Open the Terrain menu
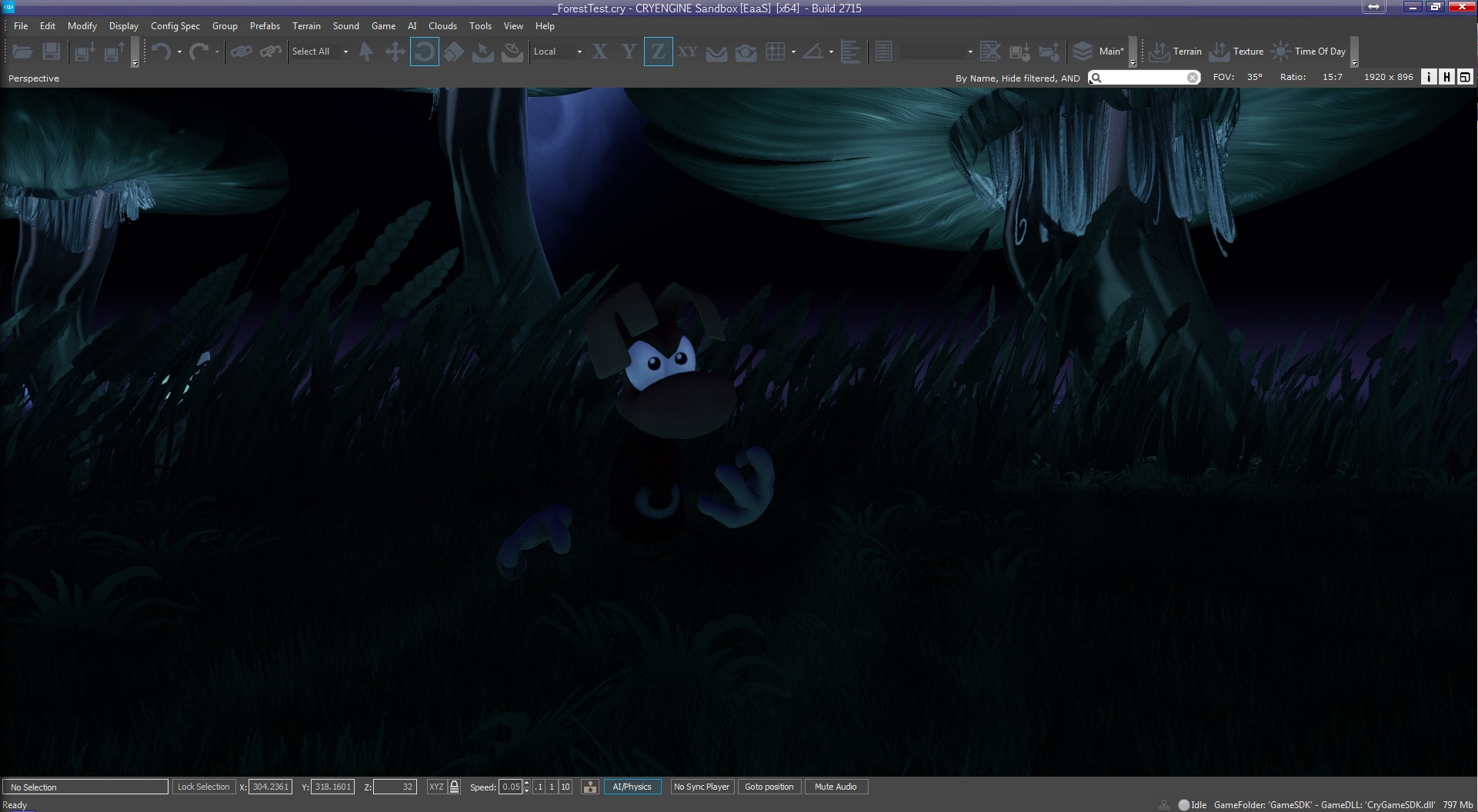This screenshot has height=812, width=1478. 306,26
